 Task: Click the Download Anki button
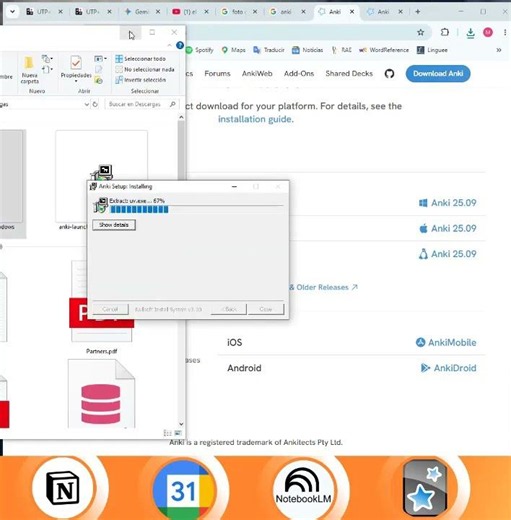coord(438,74)
